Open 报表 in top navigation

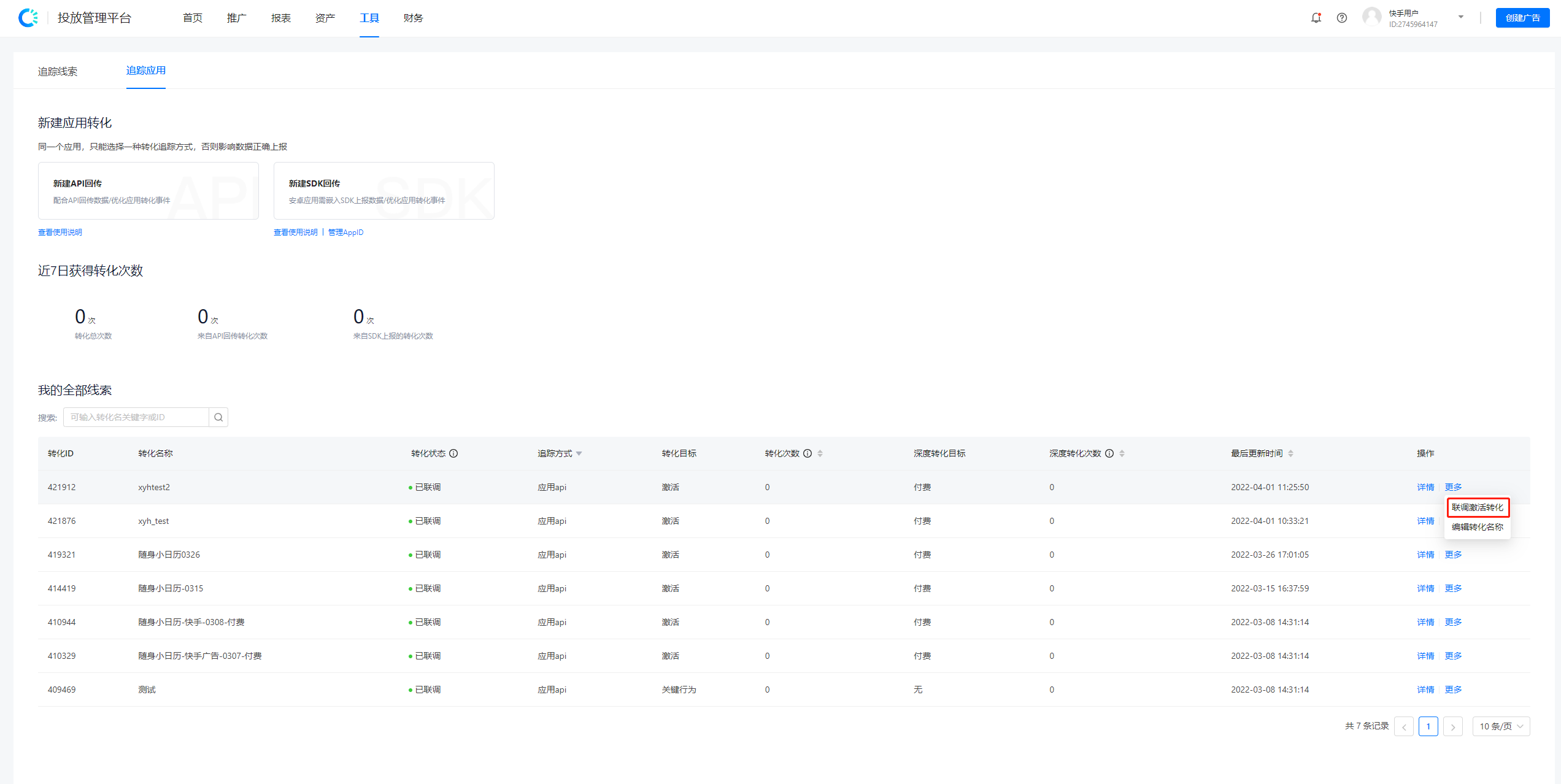[281, 18]
